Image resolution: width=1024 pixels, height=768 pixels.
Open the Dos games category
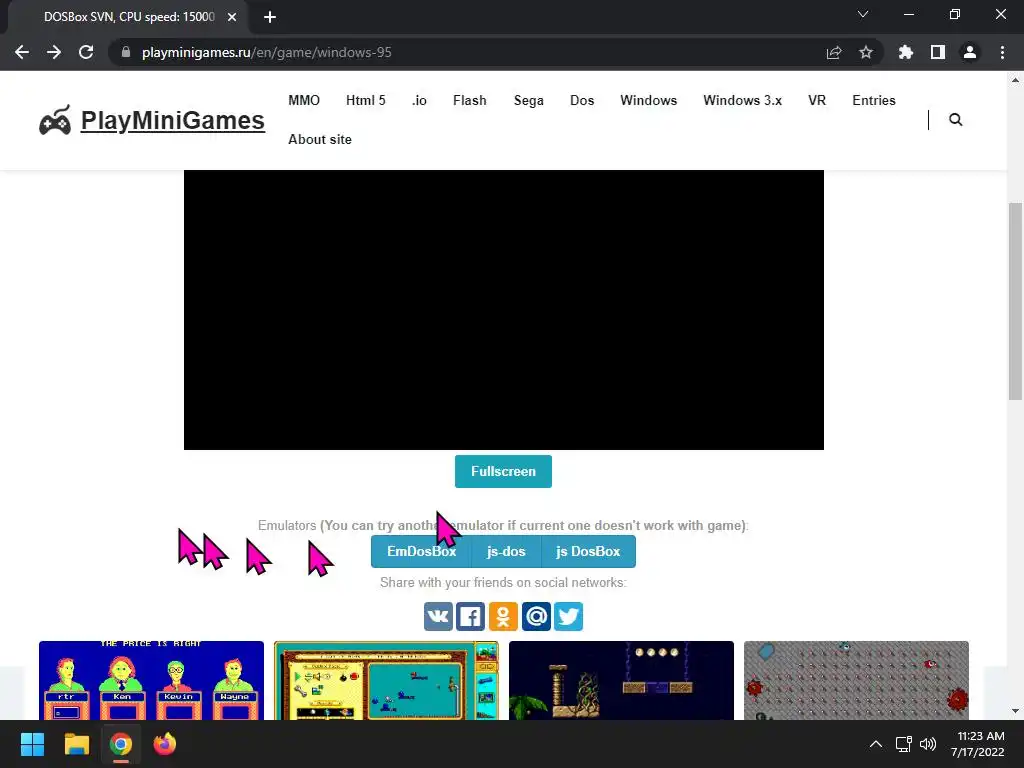tap(582, 101)
